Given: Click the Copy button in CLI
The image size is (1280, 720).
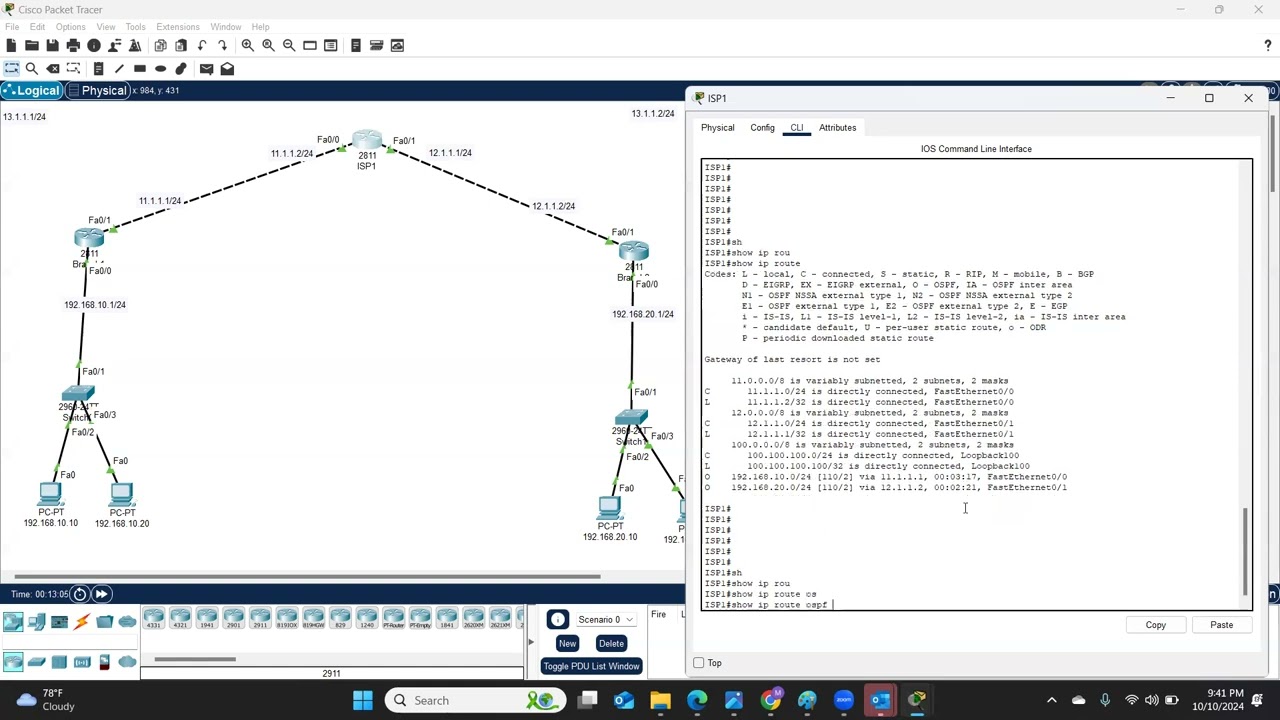Looking at the screenshot, I should point(1155,625).
